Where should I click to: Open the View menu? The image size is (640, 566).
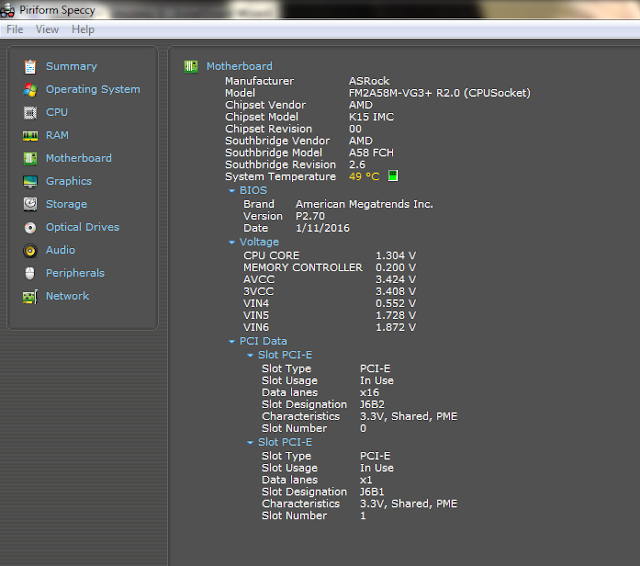tap(47, 29)
